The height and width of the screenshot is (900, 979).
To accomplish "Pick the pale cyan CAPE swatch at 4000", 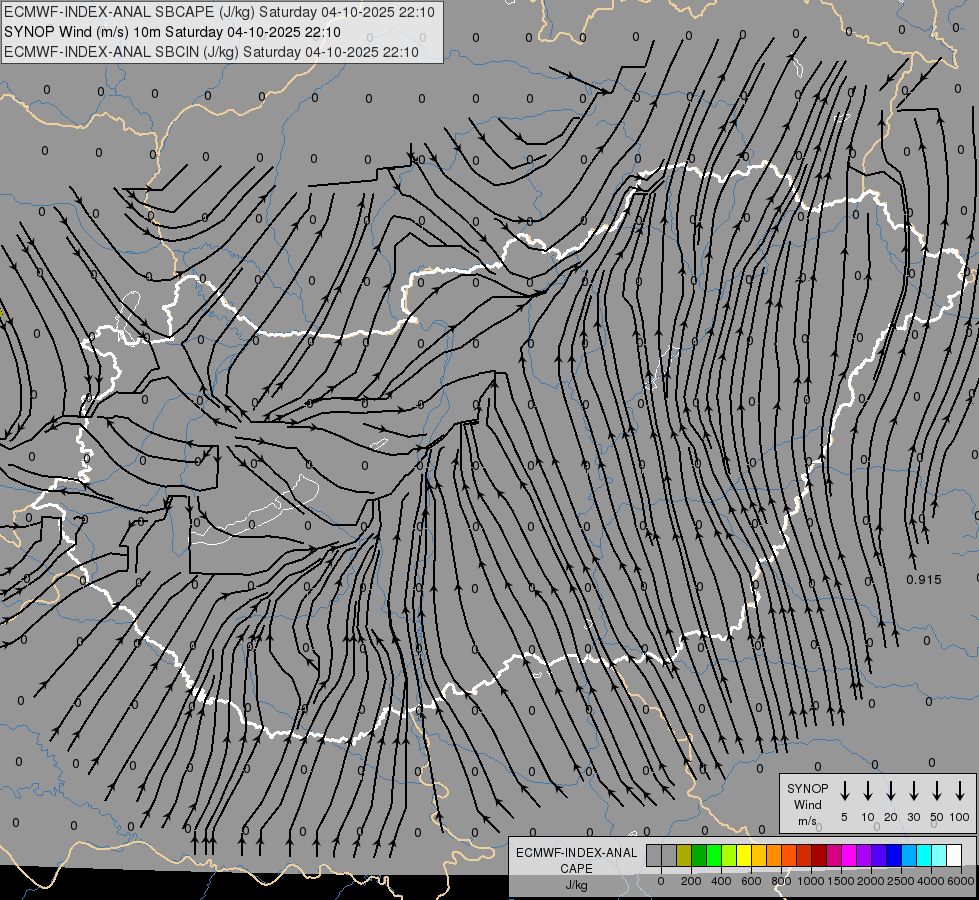I will (x=939, y=856).
